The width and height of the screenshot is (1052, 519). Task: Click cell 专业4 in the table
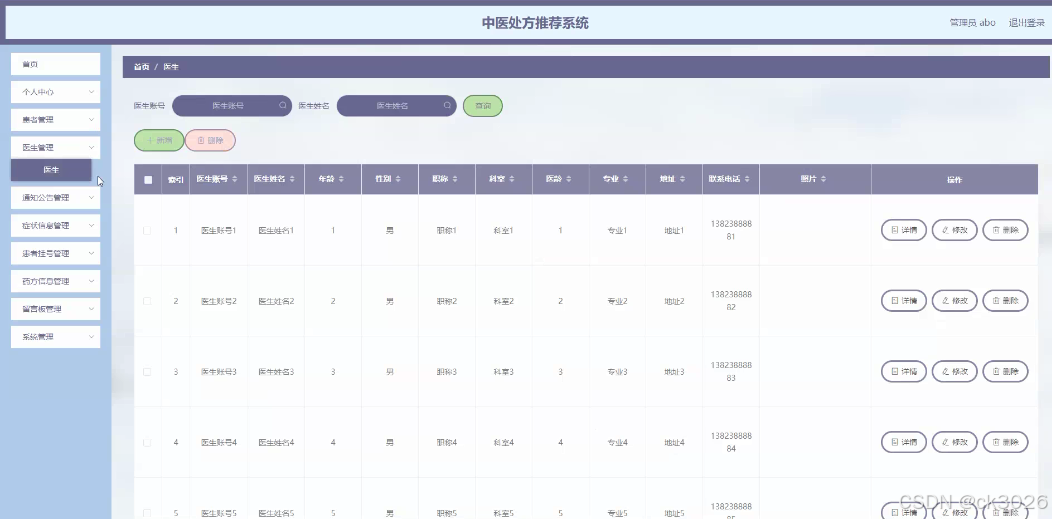617,443
